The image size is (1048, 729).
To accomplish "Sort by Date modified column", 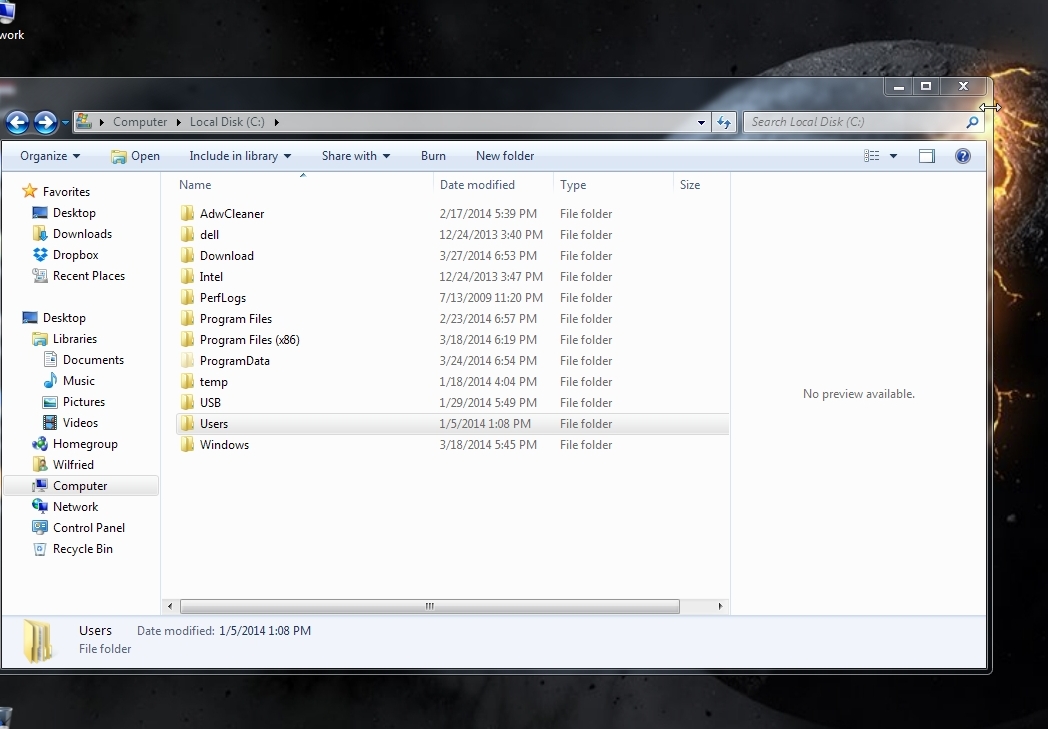I will click(477, 184).
